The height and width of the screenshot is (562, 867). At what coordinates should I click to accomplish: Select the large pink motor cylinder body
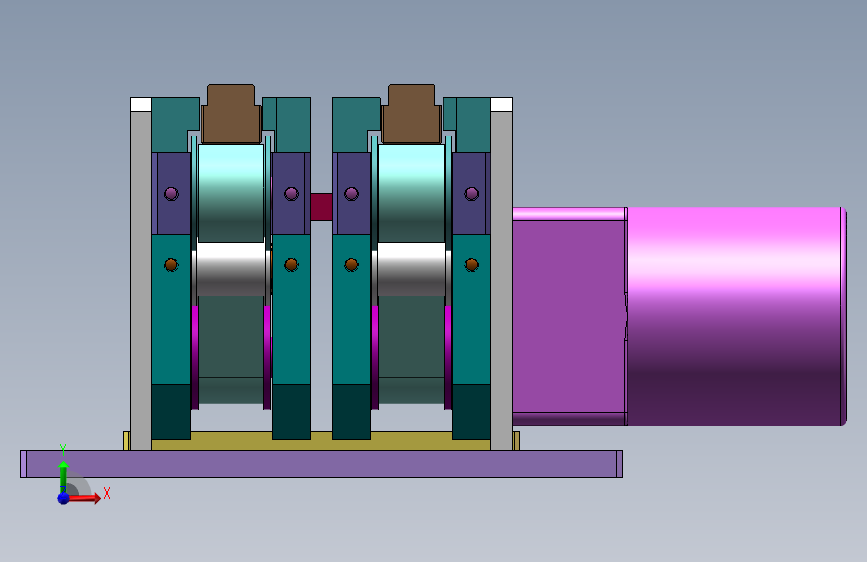734,316
